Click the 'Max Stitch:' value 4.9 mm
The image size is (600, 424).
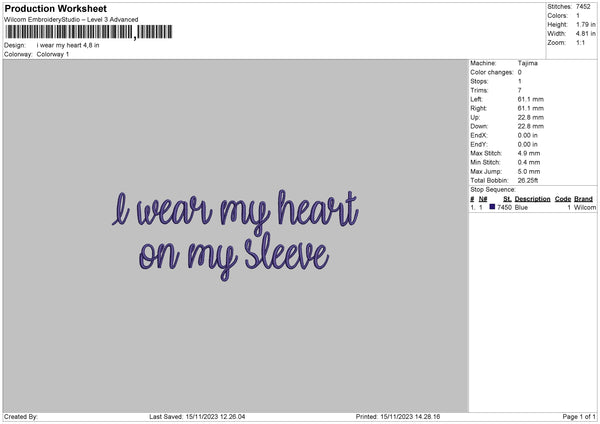529,153
